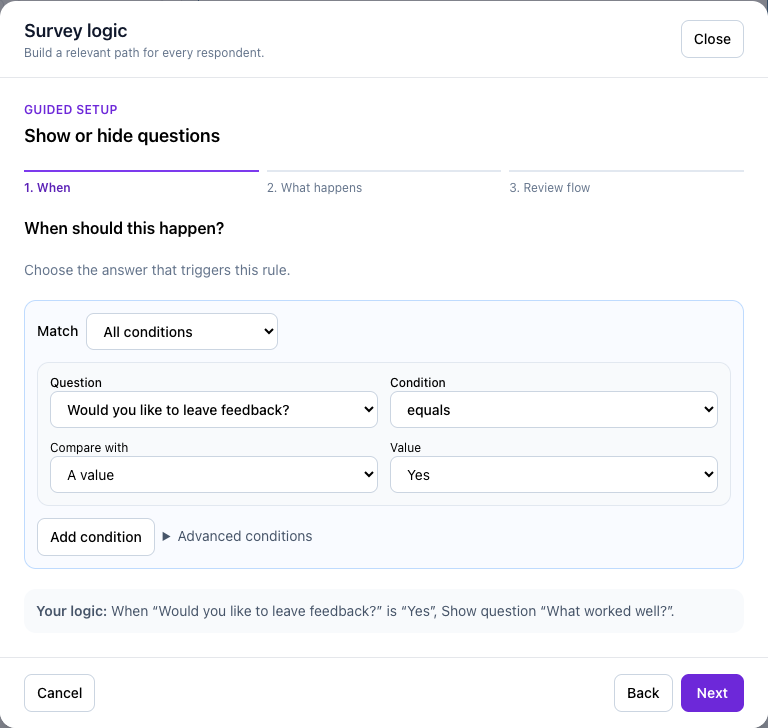Screen dimensions: 768x728
Task: Click the 'Your logic' summary text
Action: pyautogui.click(x=355, y=611)
